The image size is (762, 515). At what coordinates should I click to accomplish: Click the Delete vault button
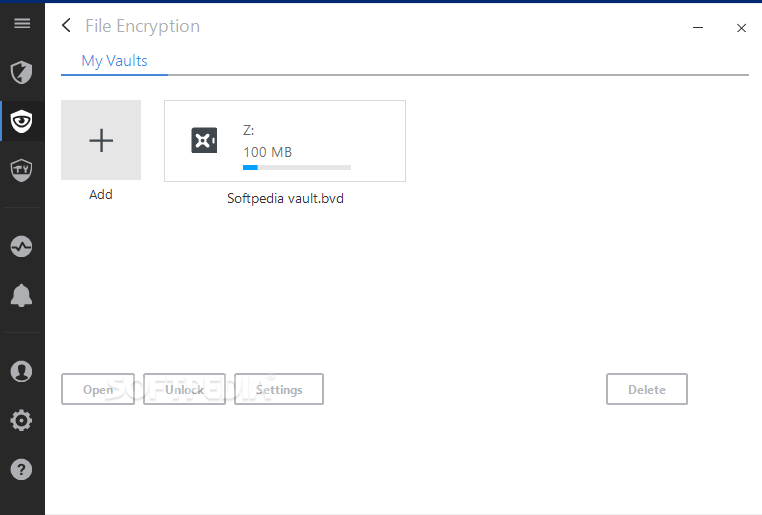pos(647,389)
